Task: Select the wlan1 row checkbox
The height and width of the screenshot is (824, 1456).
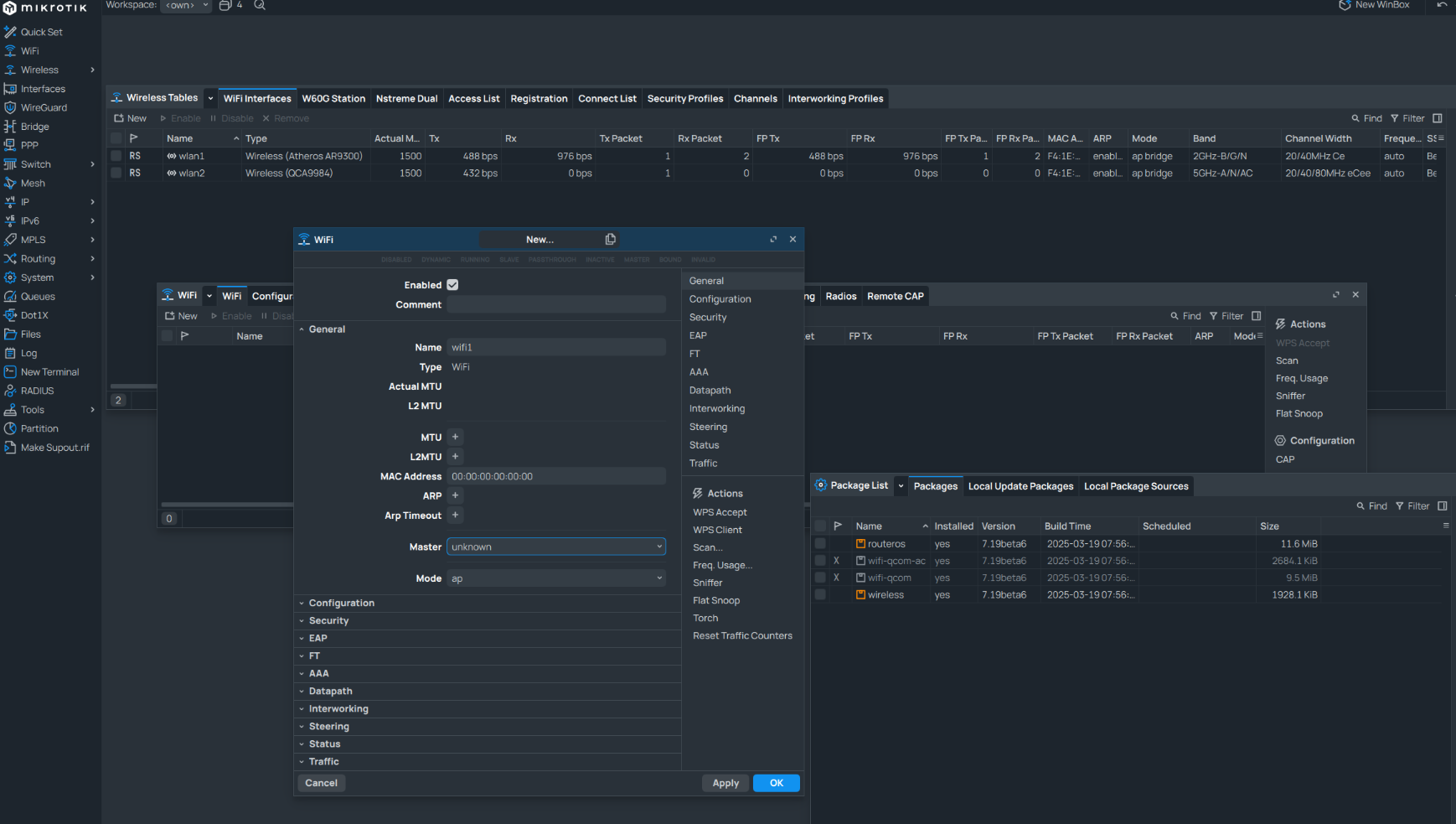Action: [x=116, y=156]
